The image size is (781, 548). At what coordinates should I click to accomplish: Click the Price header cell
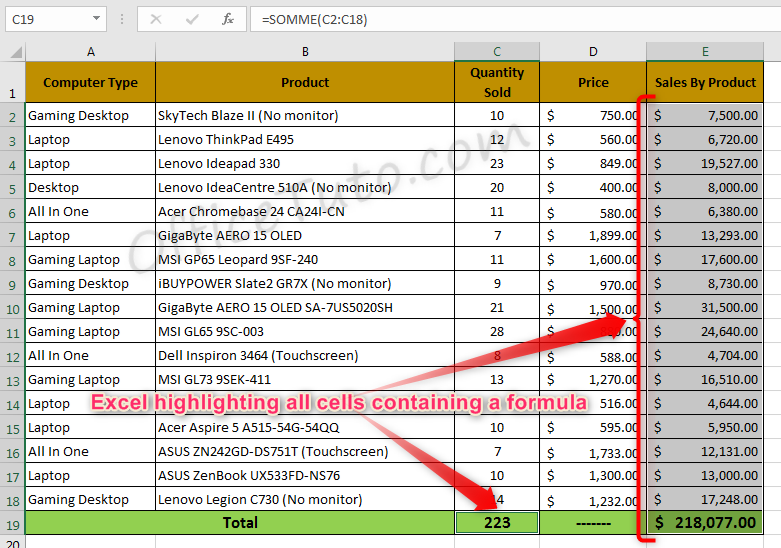(593, 82)
